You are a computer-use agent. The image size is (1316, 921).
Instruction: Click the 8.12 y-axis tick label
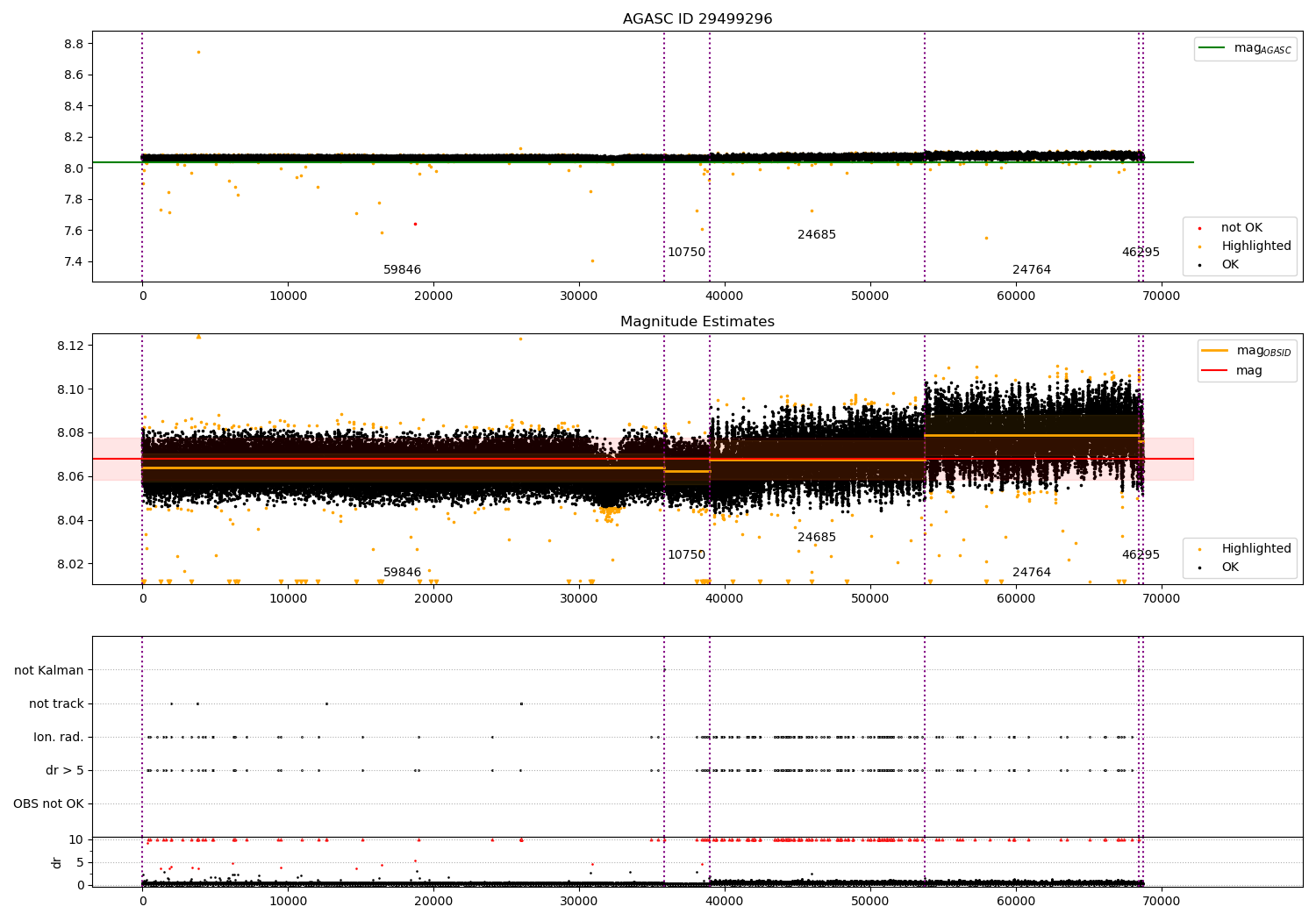(x=70, y=346)
